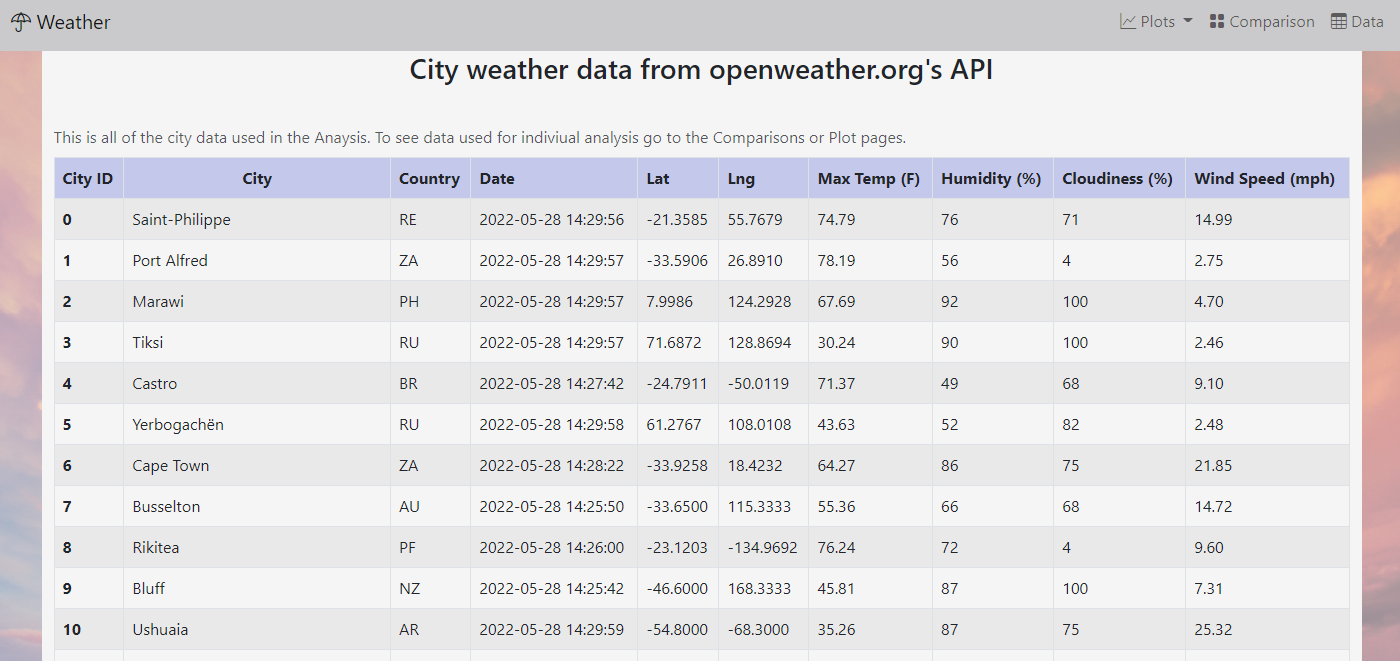
Task: Click country code NZ
Action: pos(409,588)
